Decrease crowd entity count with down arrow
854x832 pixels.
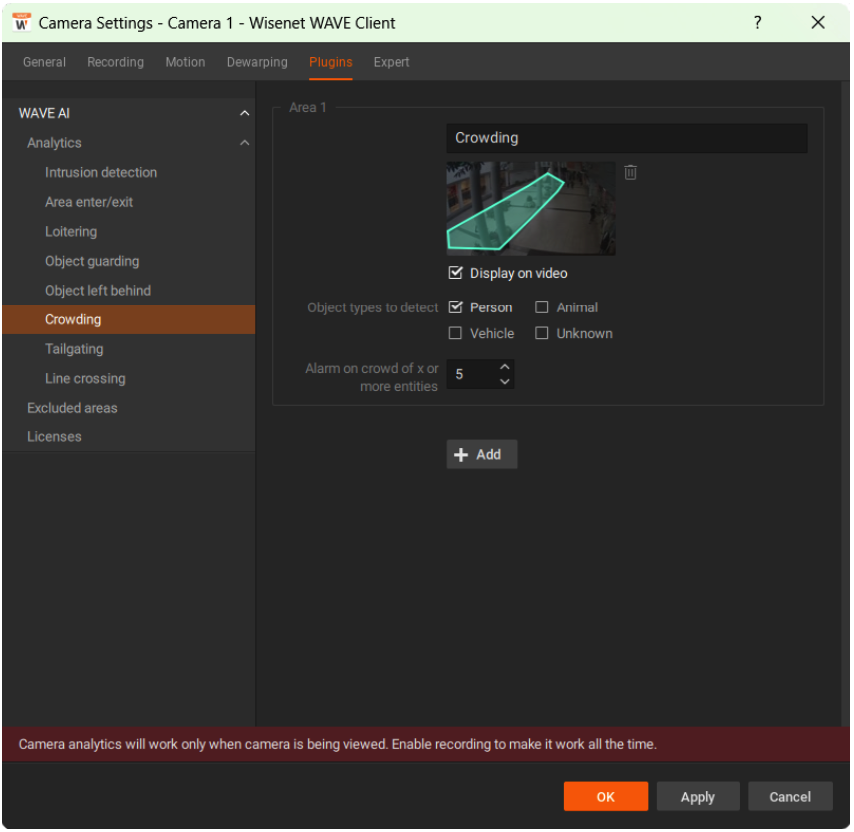[505, 381]
